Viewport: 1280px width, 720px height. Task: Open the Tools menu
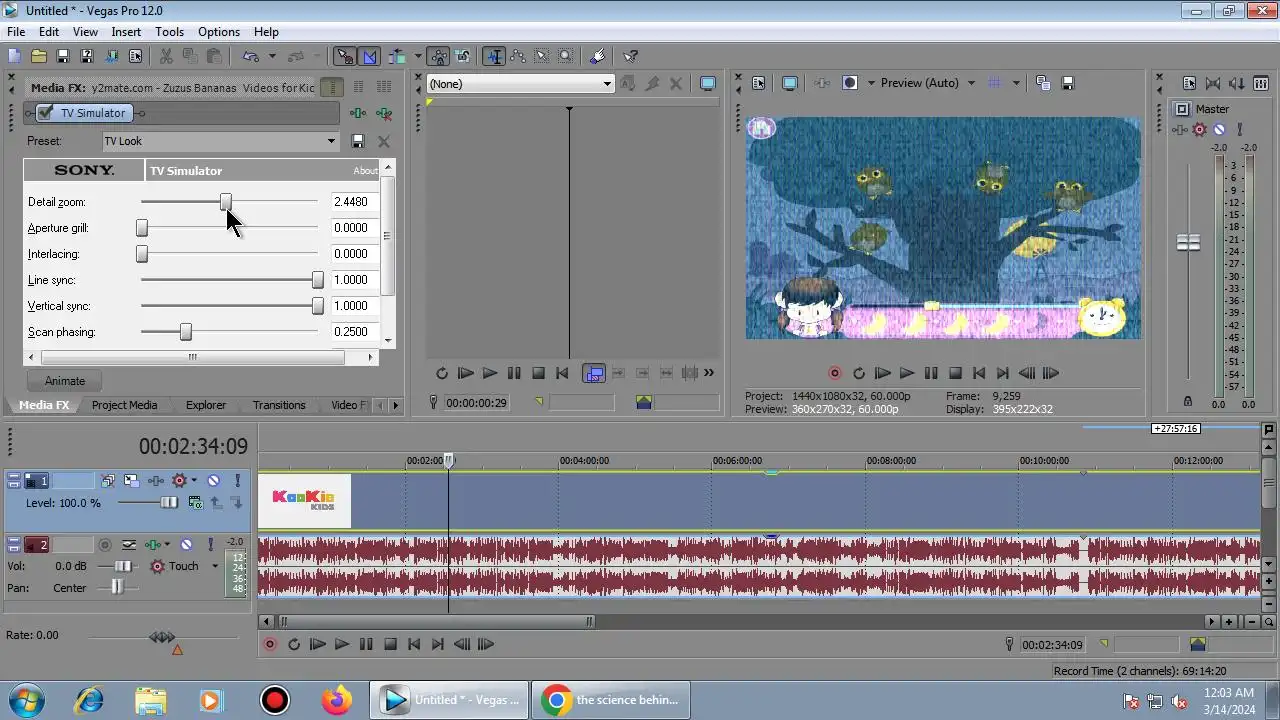tap(169, 32)
